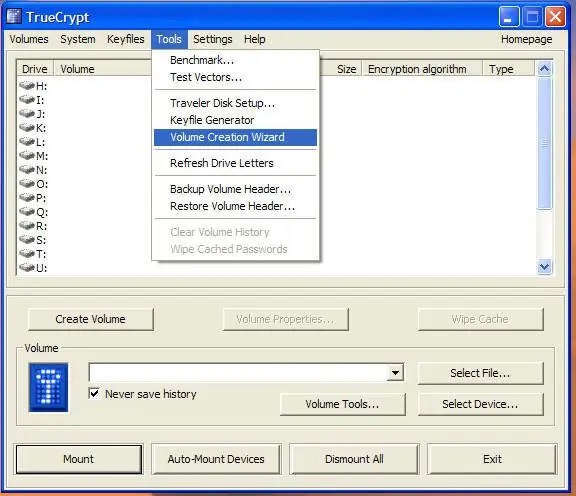Select the Q: drive icon

[27, 212]
